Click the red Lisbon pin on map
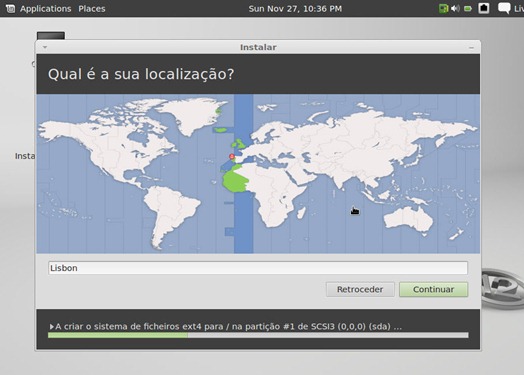The width and height of the screenshot is (524, 375). pyautogui.click(x=232, y=156)
